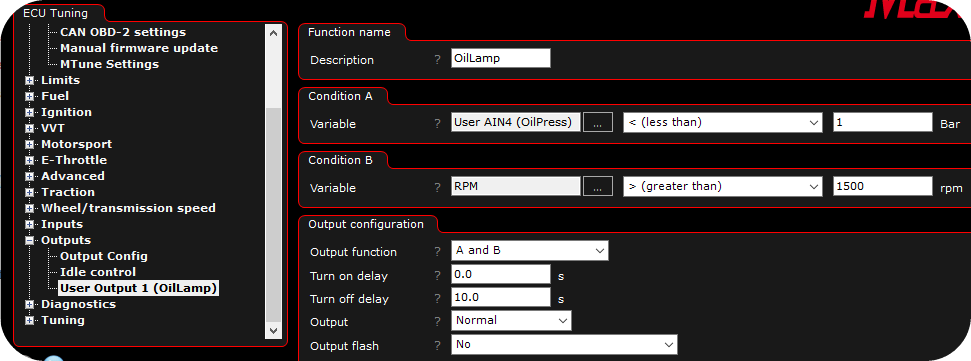
Task: Click the Turn on delay field
Action: (500, 274)
